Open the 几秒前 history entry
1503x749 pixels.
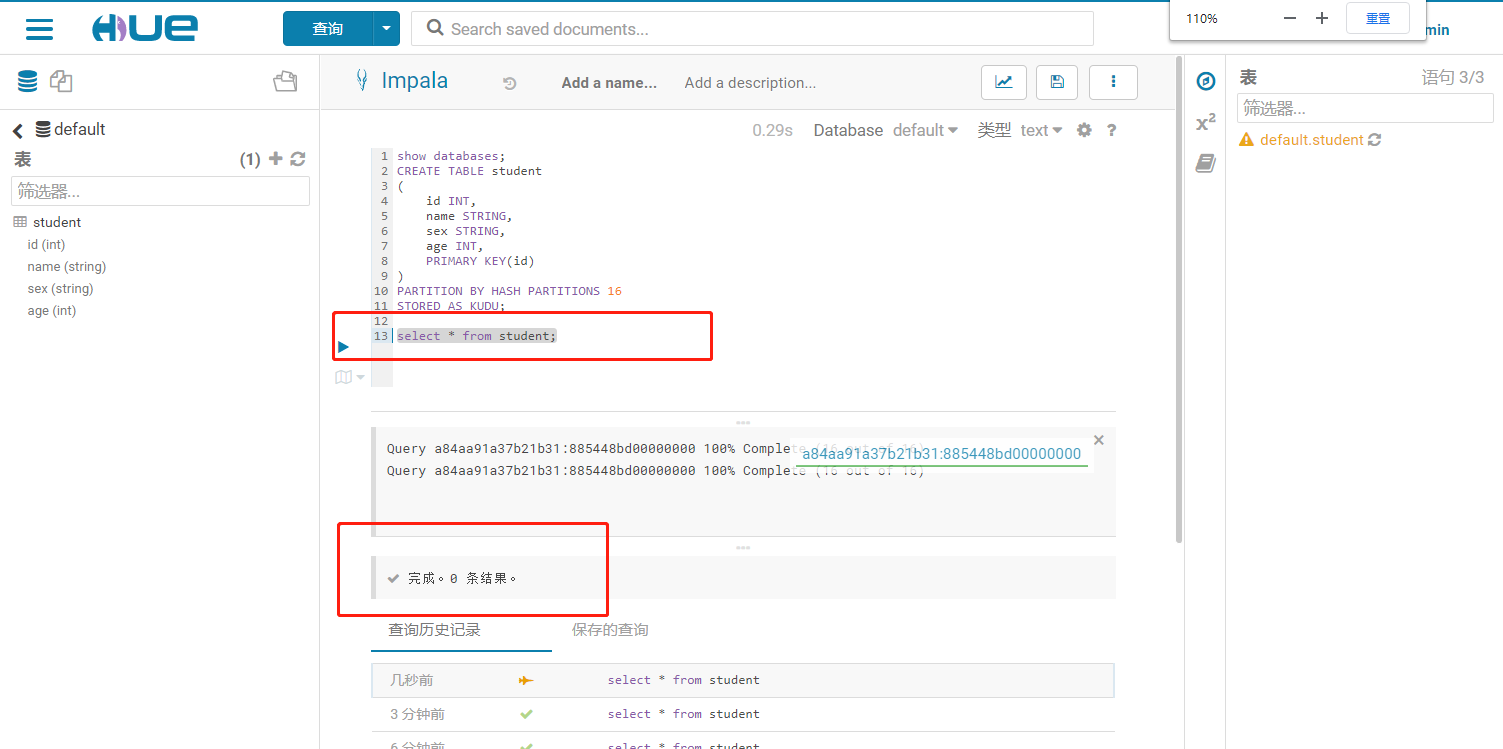coord(742,680)
